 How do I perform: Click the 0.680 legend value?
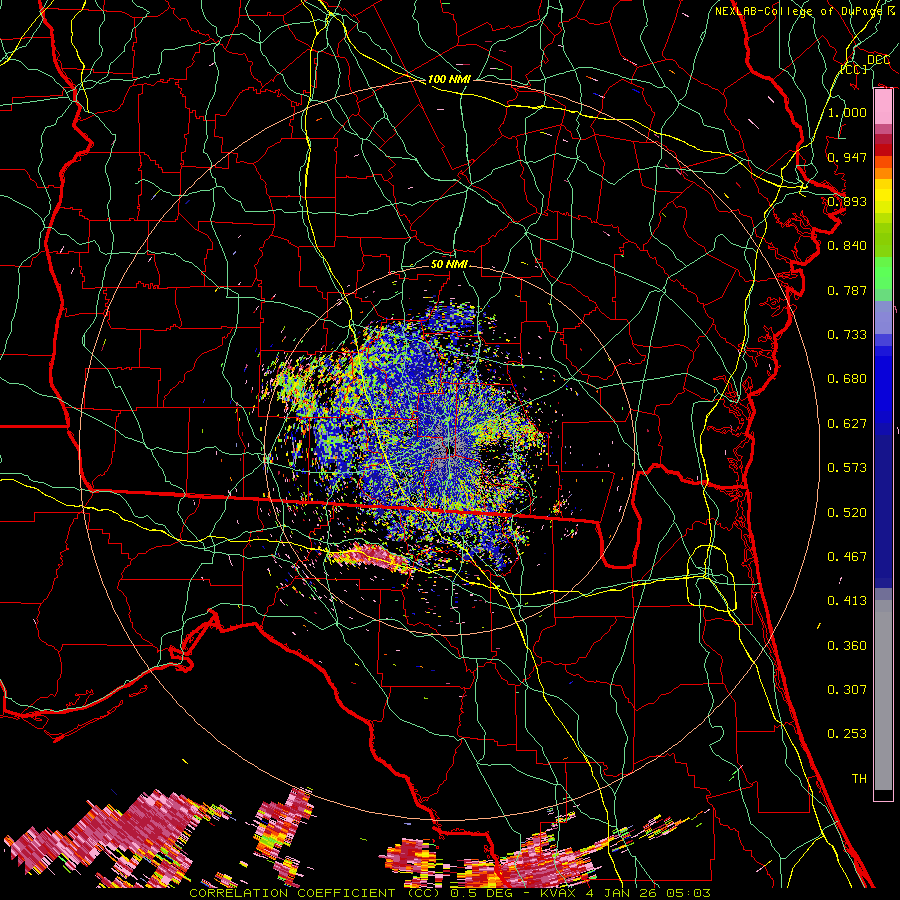click(847, 379)
